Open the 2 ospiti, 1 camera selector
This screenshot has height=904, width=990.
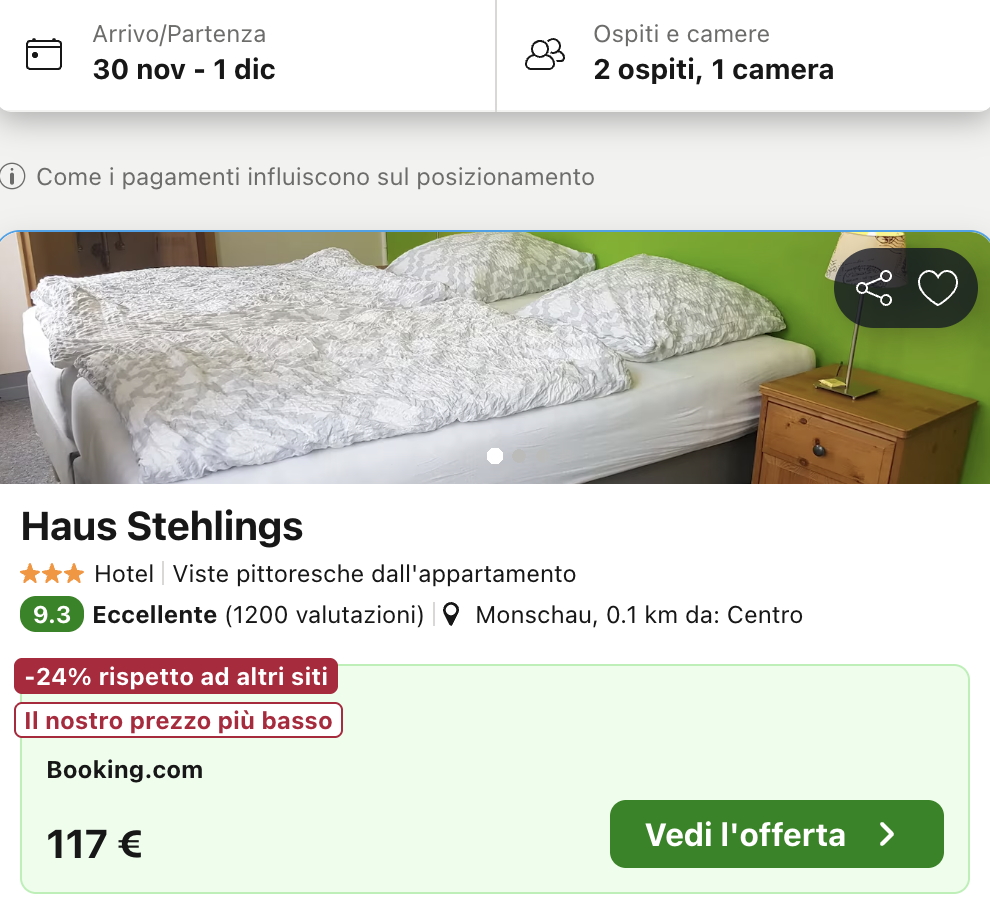[x=713, y=69]
